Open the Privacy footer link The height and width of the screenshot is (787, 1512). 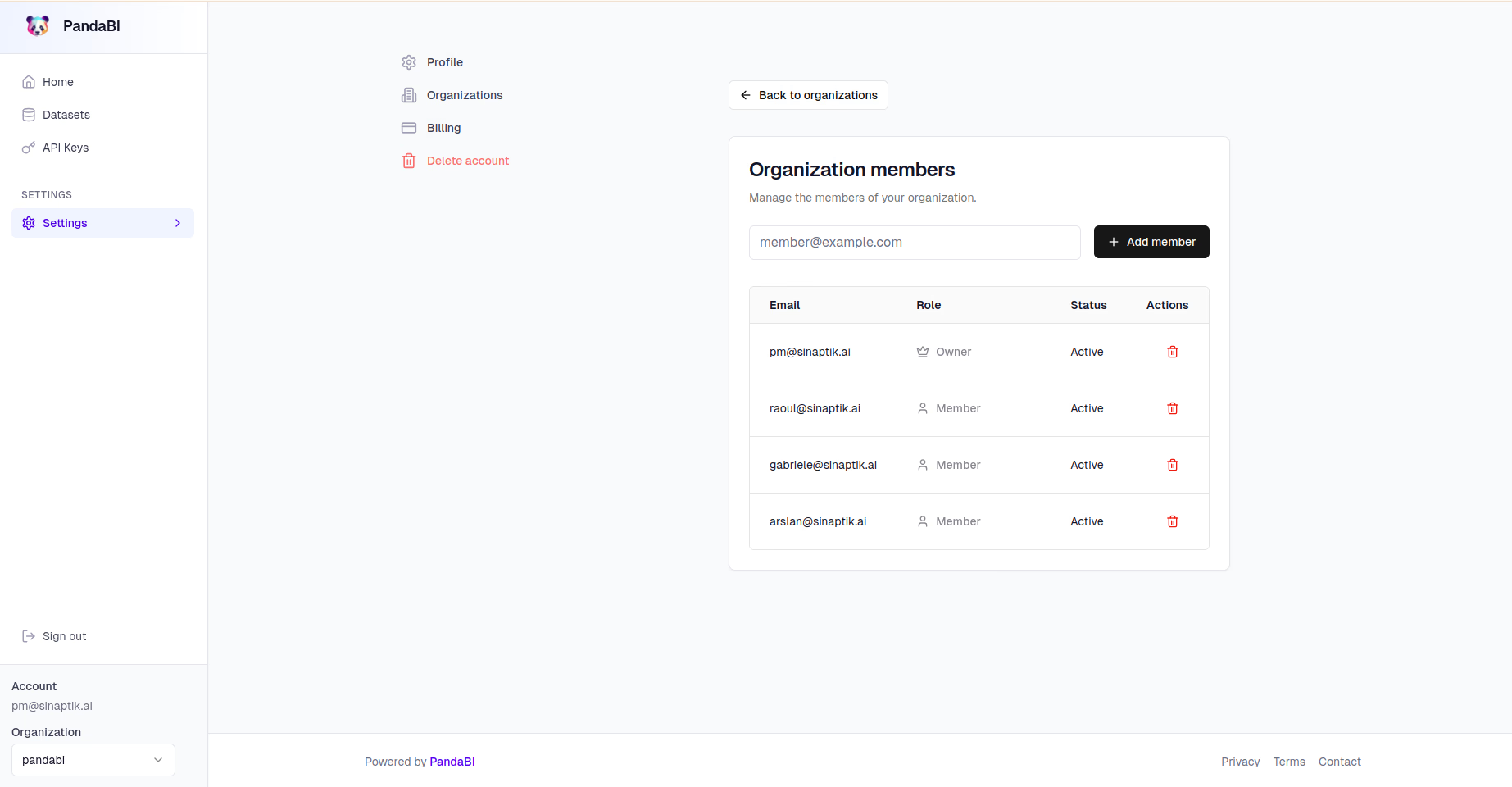pos(1241,762)
